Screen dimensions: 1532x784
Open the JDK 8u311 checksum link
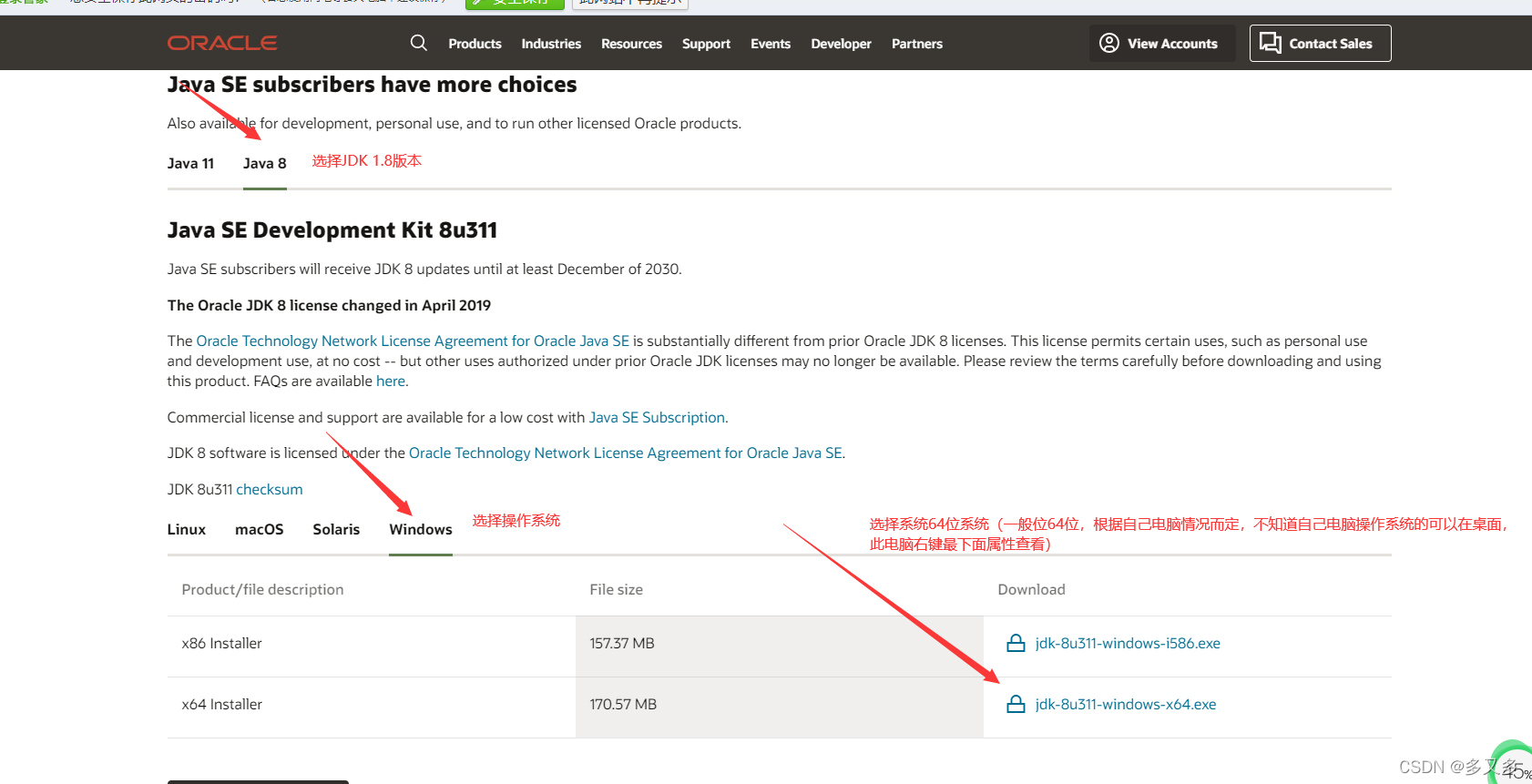pyautogui.click(x=270, y=490)
